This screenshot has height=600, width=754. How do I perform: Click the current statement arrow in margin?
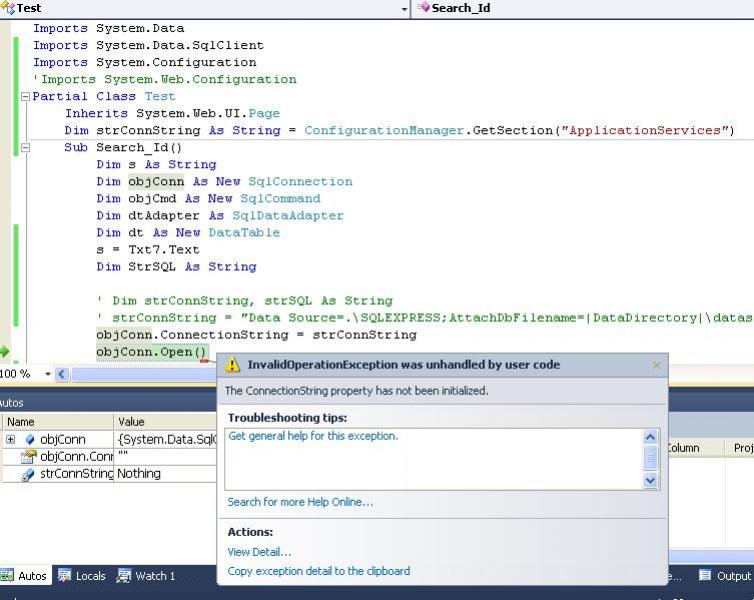coord(5,351)
